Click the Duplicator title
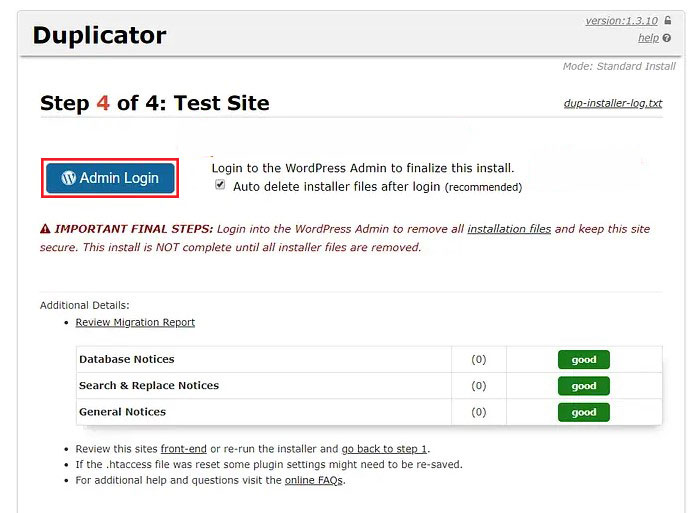The image size is (699, 513). pos(99,35)
